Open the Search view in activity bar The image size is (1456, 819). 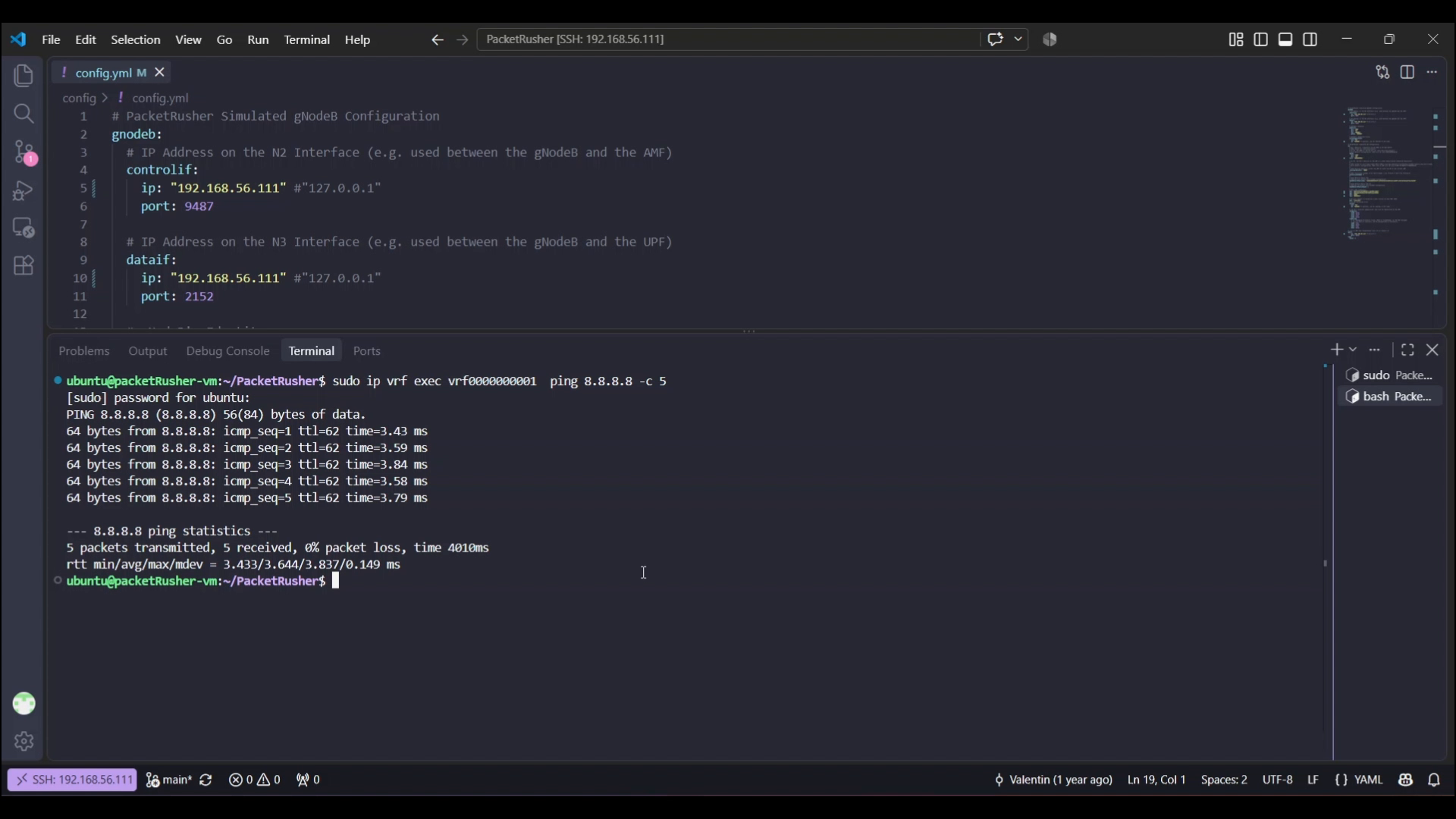pyautogui.click(x=24, y=114)
